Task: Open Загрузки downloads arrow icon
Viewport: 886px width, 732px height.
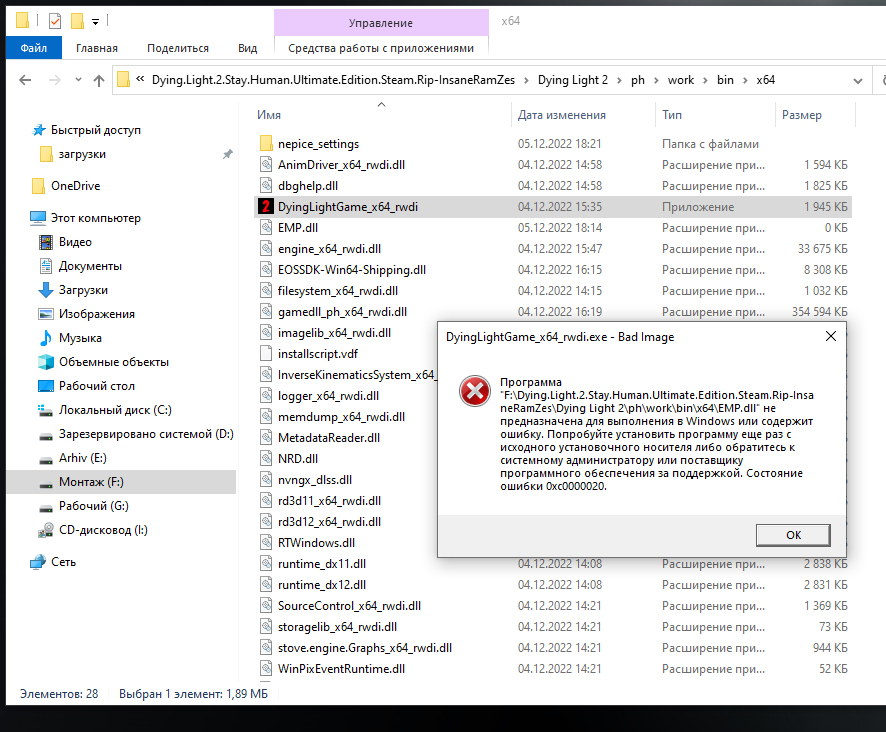Action: tap(46, 290)
